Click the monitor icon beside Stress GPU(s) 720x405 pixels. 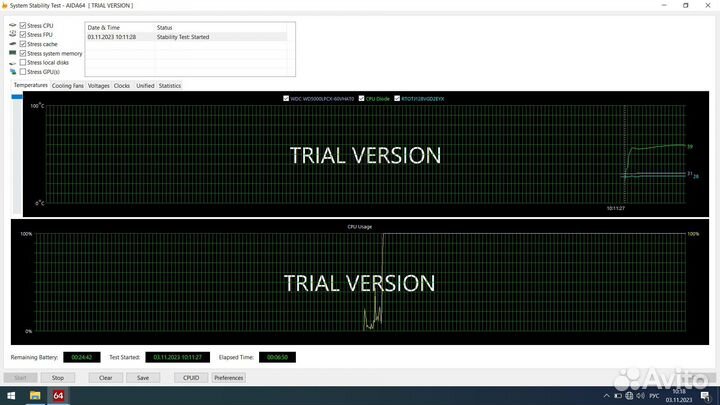click(x=12, y=72)
